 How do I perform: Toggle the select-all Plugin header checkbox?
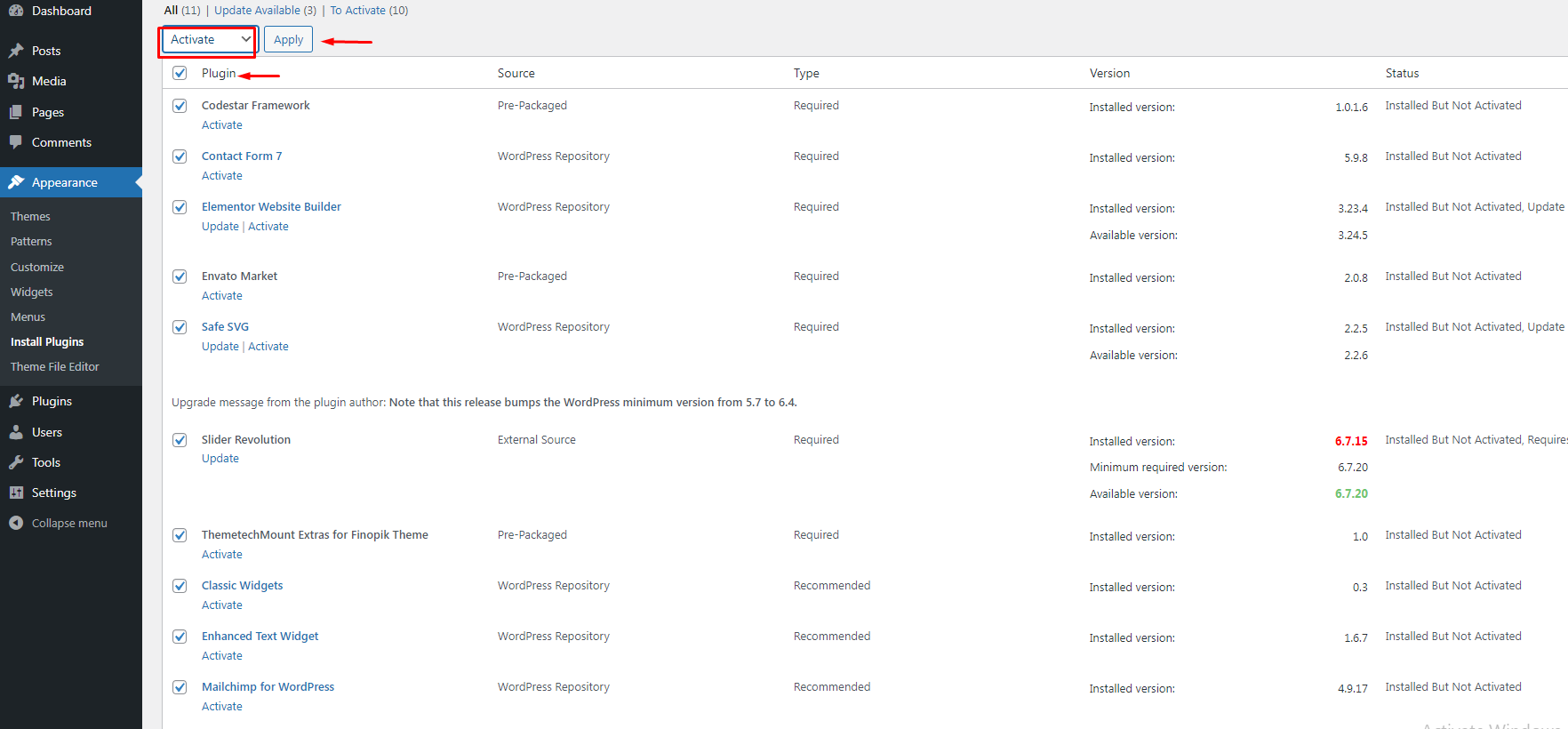[180, 73]
